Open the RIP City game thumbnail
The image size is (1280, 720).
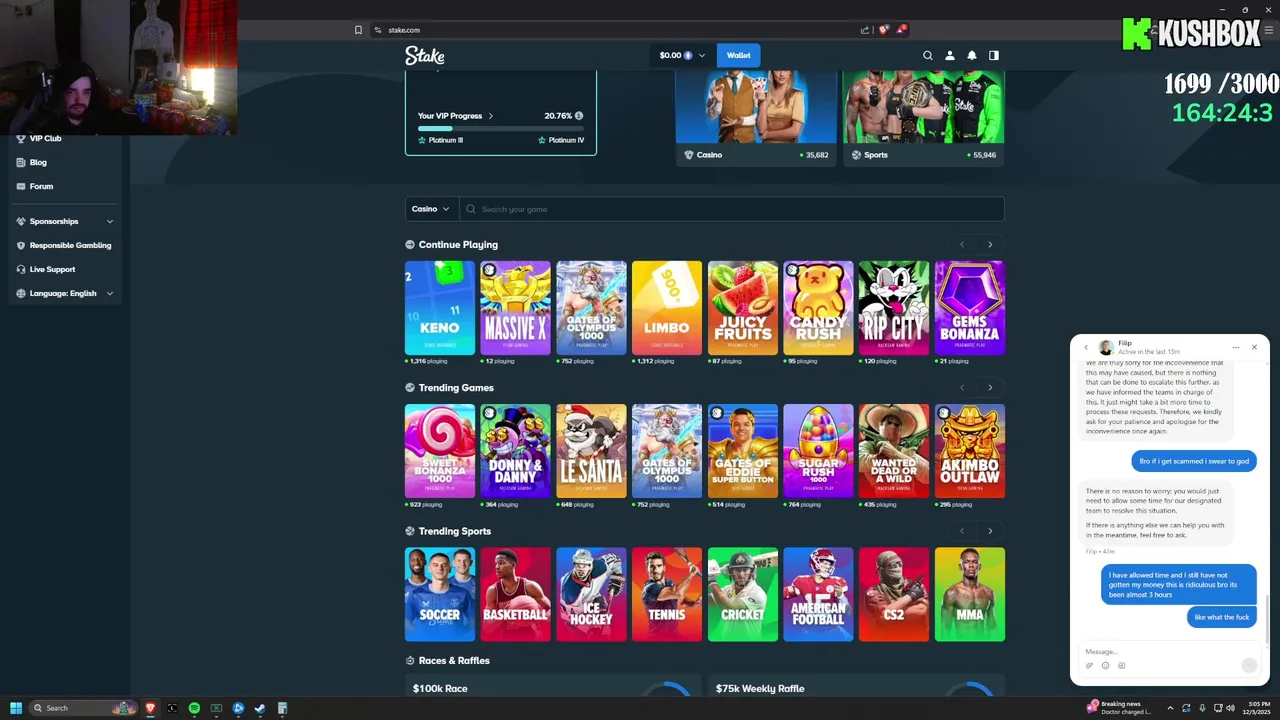(894, 308)
